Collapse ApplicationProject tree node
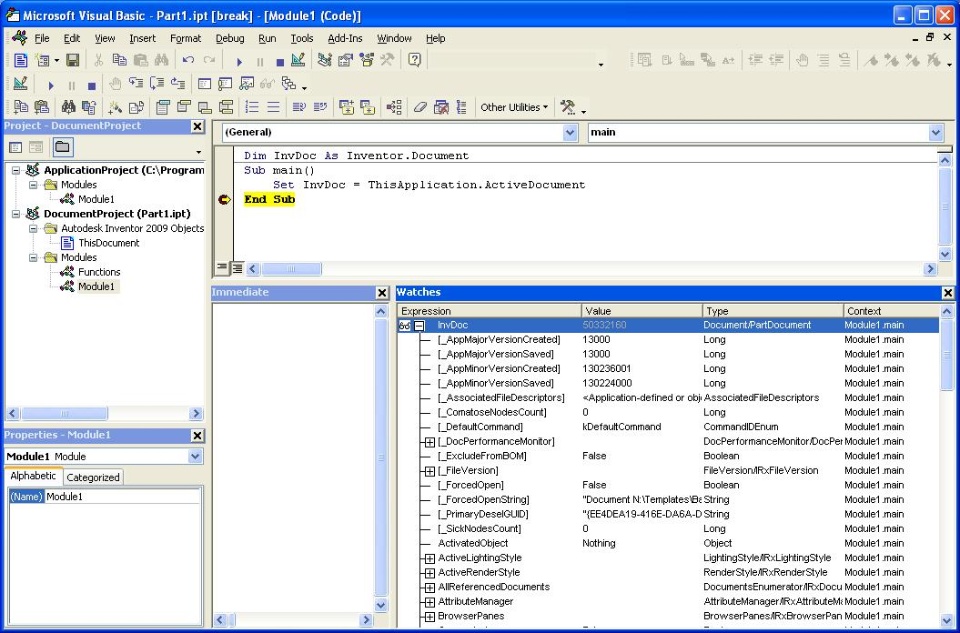The width and height of the screenshot is (960, 633). coord(17,171)
